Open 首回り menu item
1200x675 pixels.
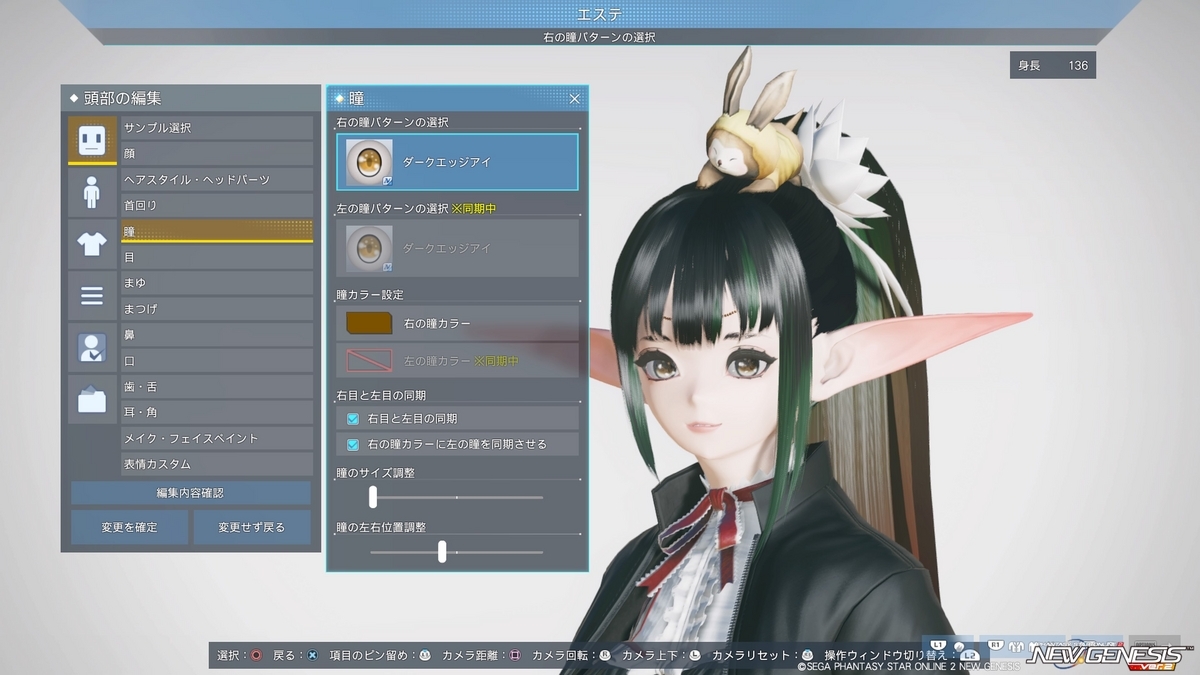pyautogui.click(x=217, y=206)
